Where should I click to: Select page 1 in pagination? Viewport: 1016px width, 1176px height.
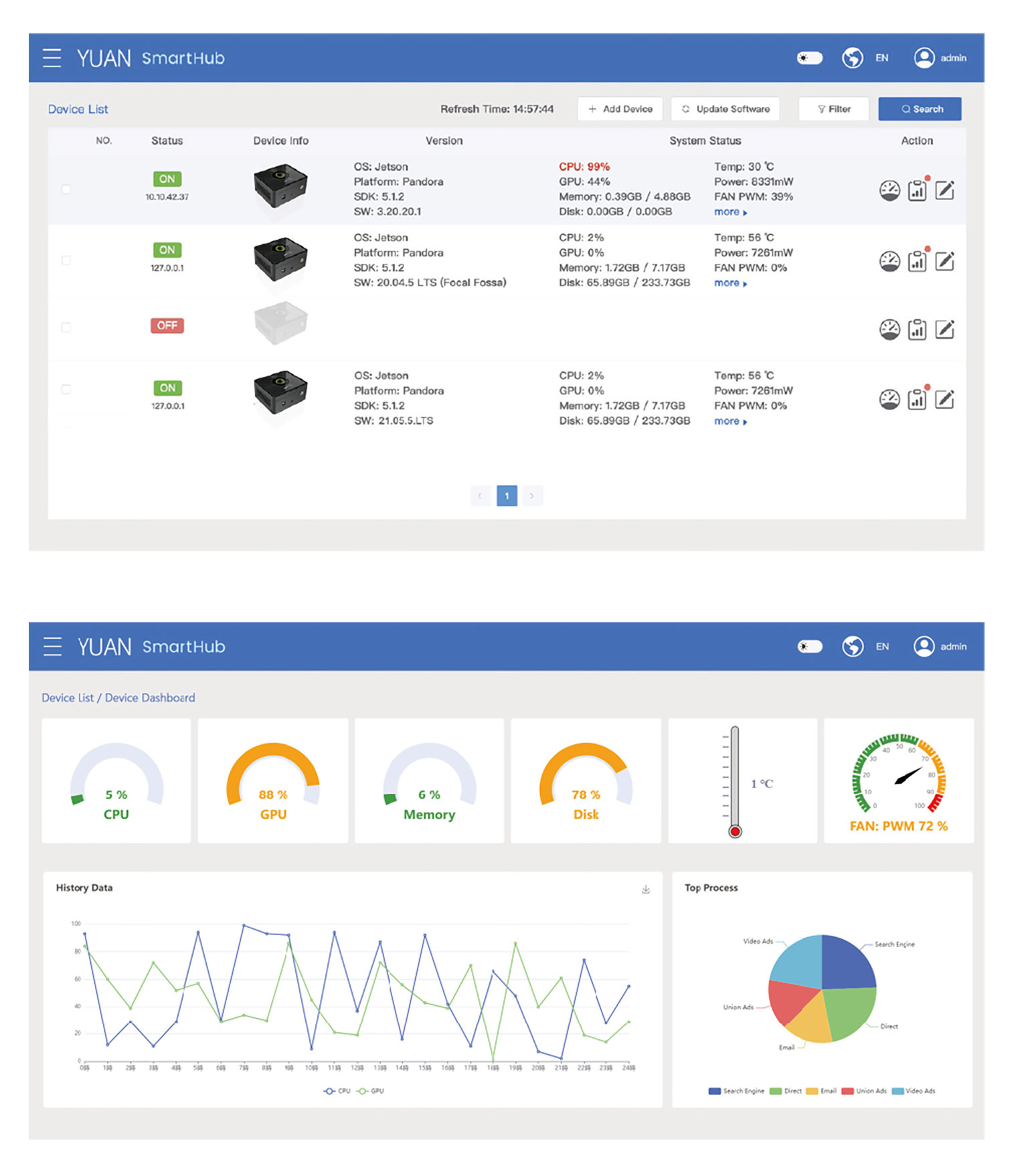coord(507,496)
